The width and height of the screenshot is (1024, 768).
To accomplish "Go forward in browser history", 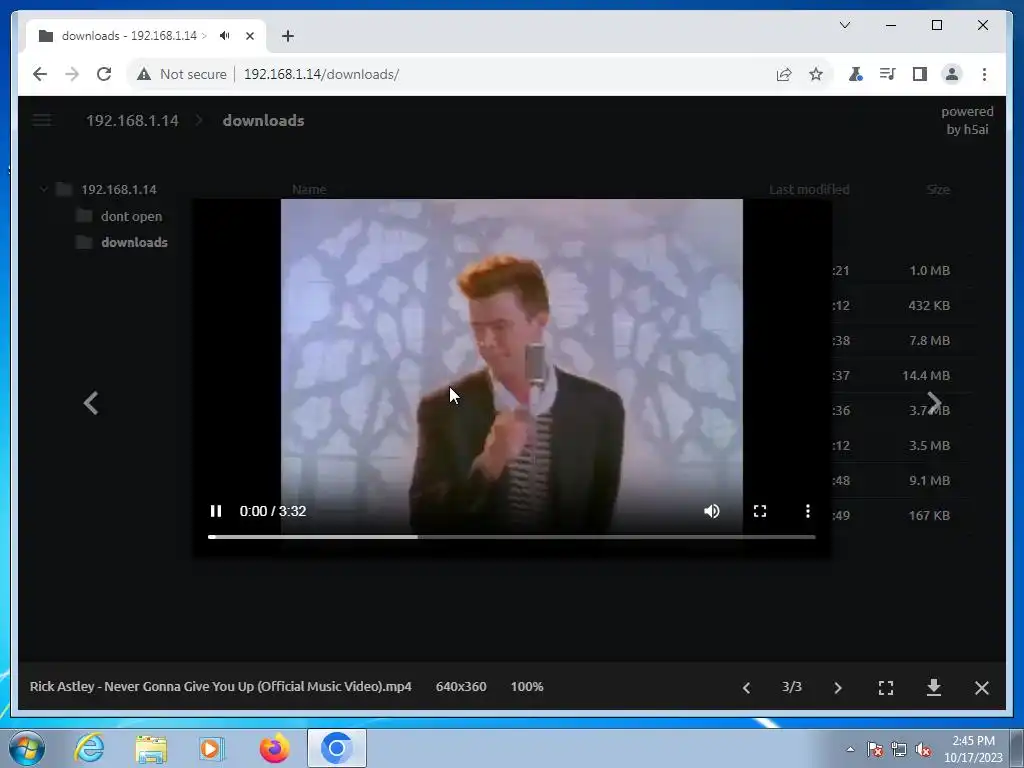I will tap(72, 74).
